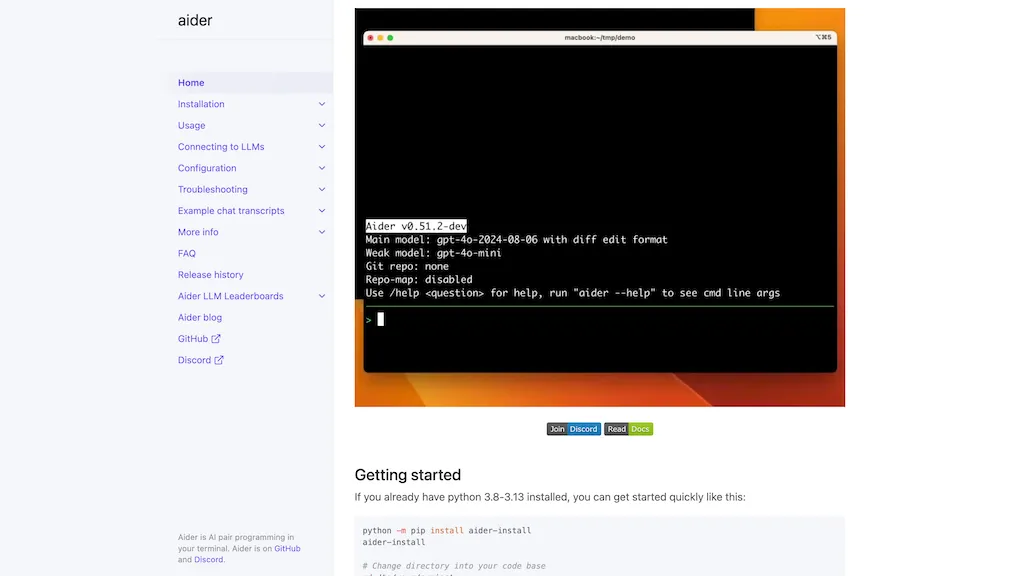The image size is (1024, 576).
Task: Open the Troubleshooting sidebar page
Action: 212,189
